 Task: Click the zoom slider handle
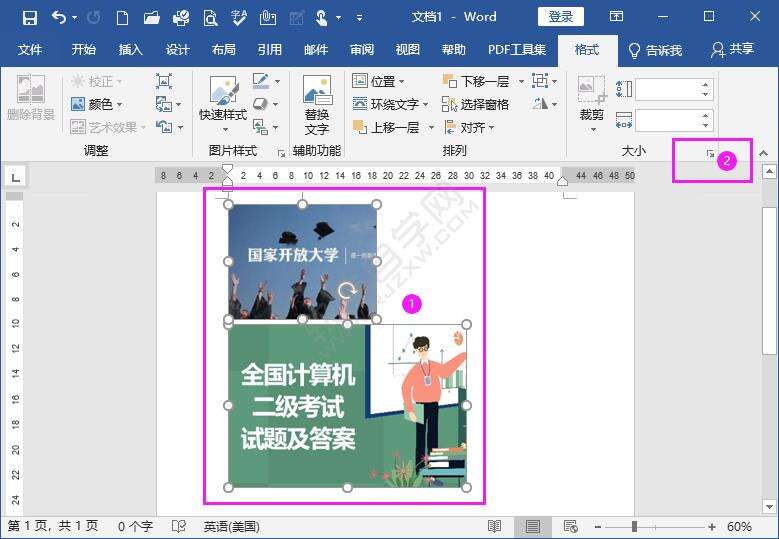pos(634,527)
